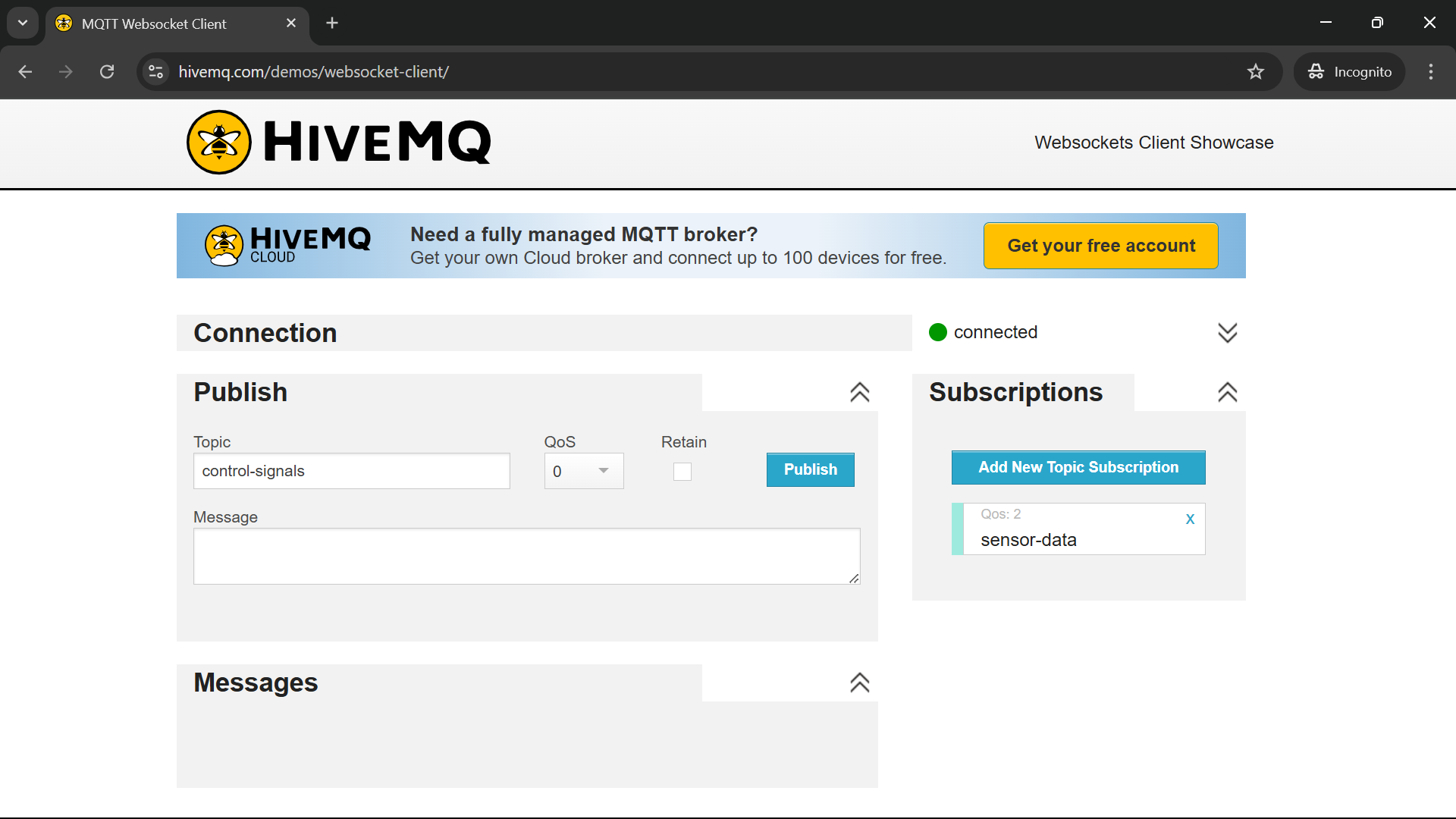The image size is (1456, 819).
Task: Remove the sensor-data subscription with X
Action: pyautogui.click(x=1190, y=519)
